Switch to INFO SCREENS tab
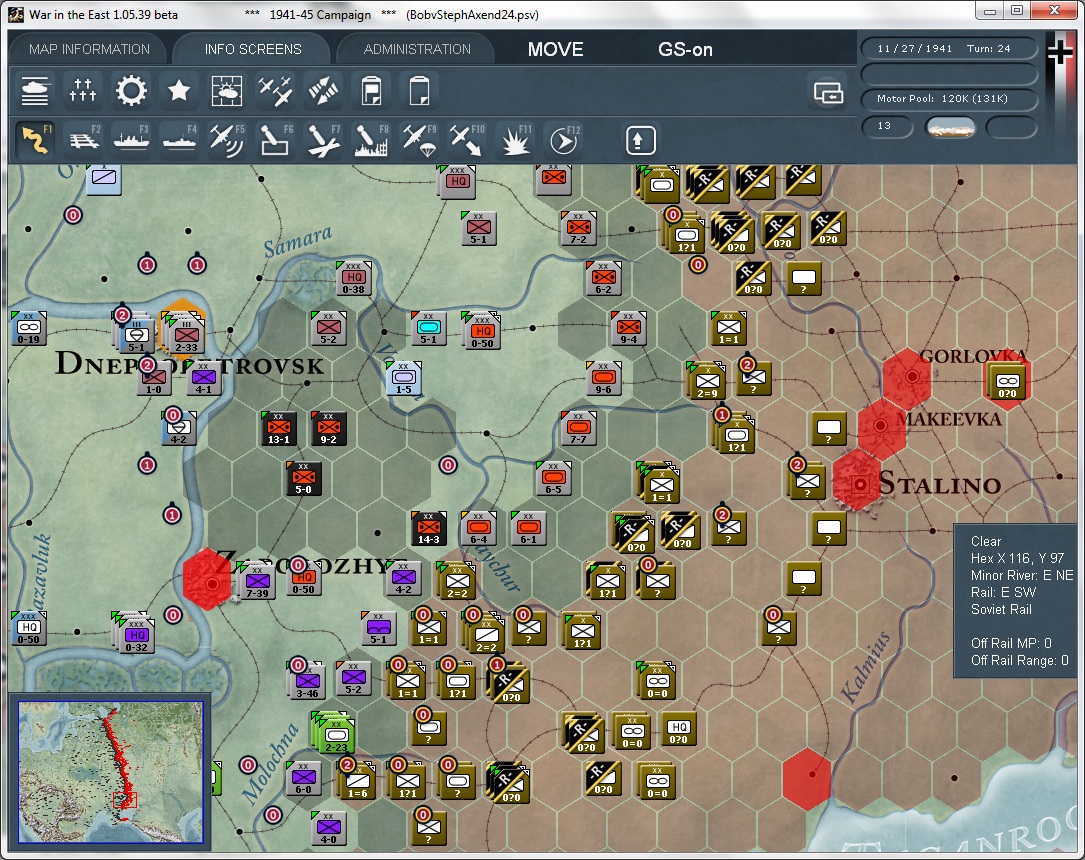Screen dimensions: 1085x860 (253, 49)
